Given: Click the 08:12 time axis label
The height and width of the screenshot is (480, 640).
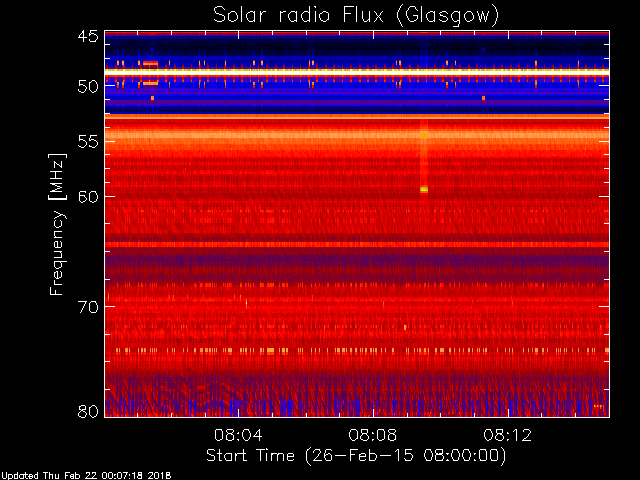Looking at the screenshot, I should 508,435.
